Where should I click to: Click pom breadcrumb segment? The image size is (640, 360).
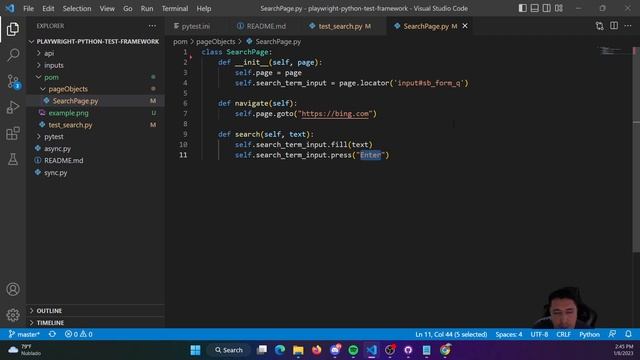pos(180,42)
